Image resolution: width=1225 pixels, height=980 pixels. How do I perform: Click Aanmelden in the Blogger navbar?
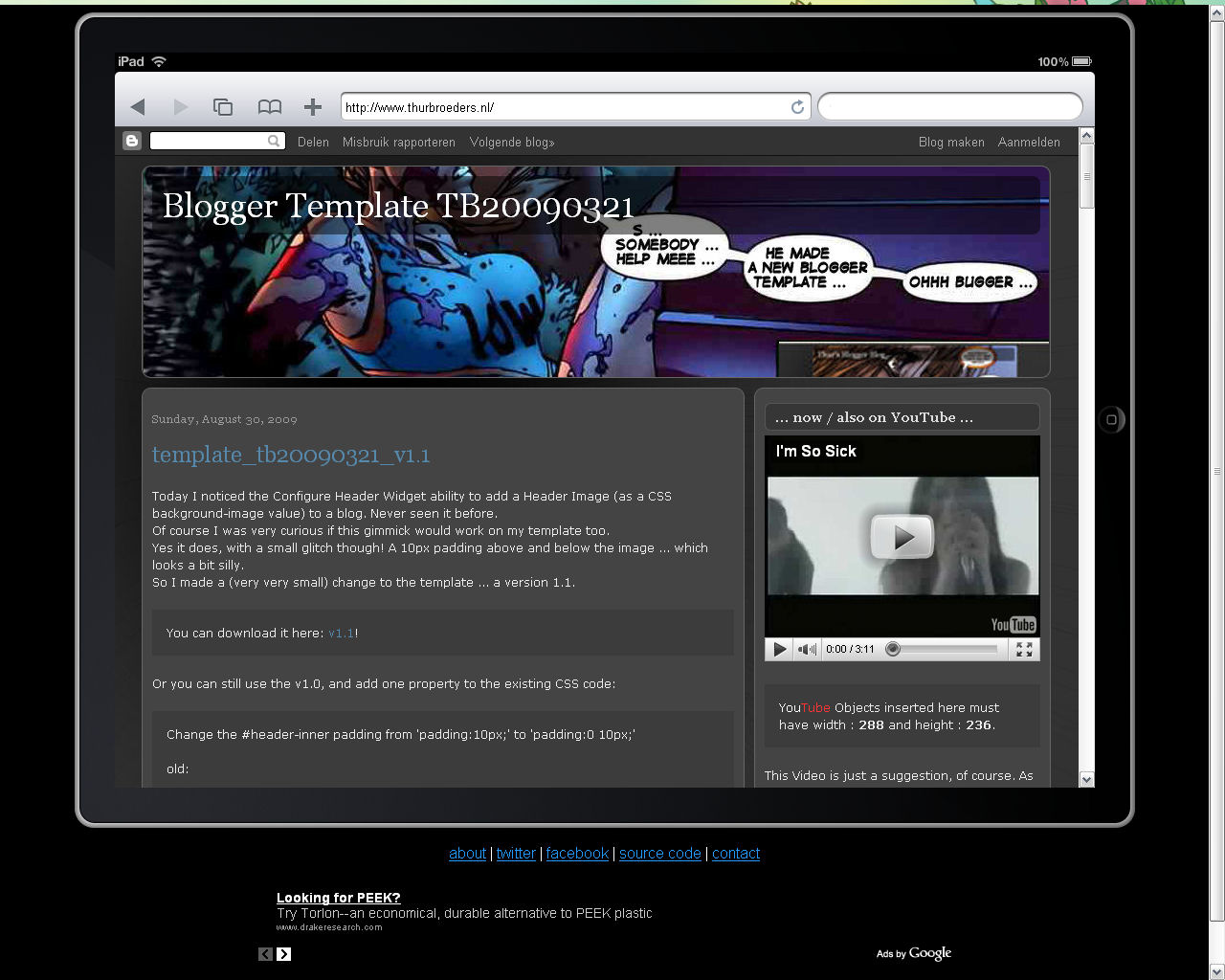pos(1029,142)
